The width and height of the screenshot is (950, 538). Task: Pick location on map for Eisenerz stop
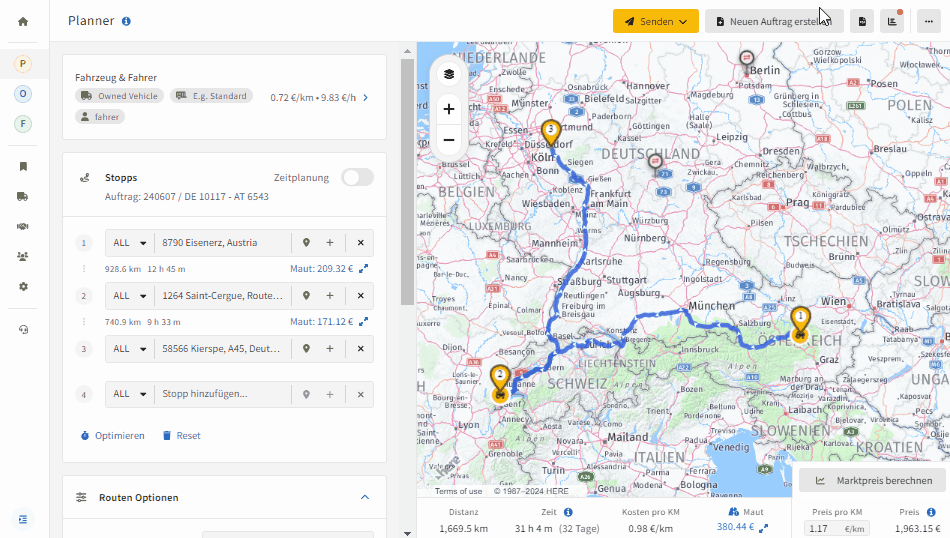pos(306,243)
